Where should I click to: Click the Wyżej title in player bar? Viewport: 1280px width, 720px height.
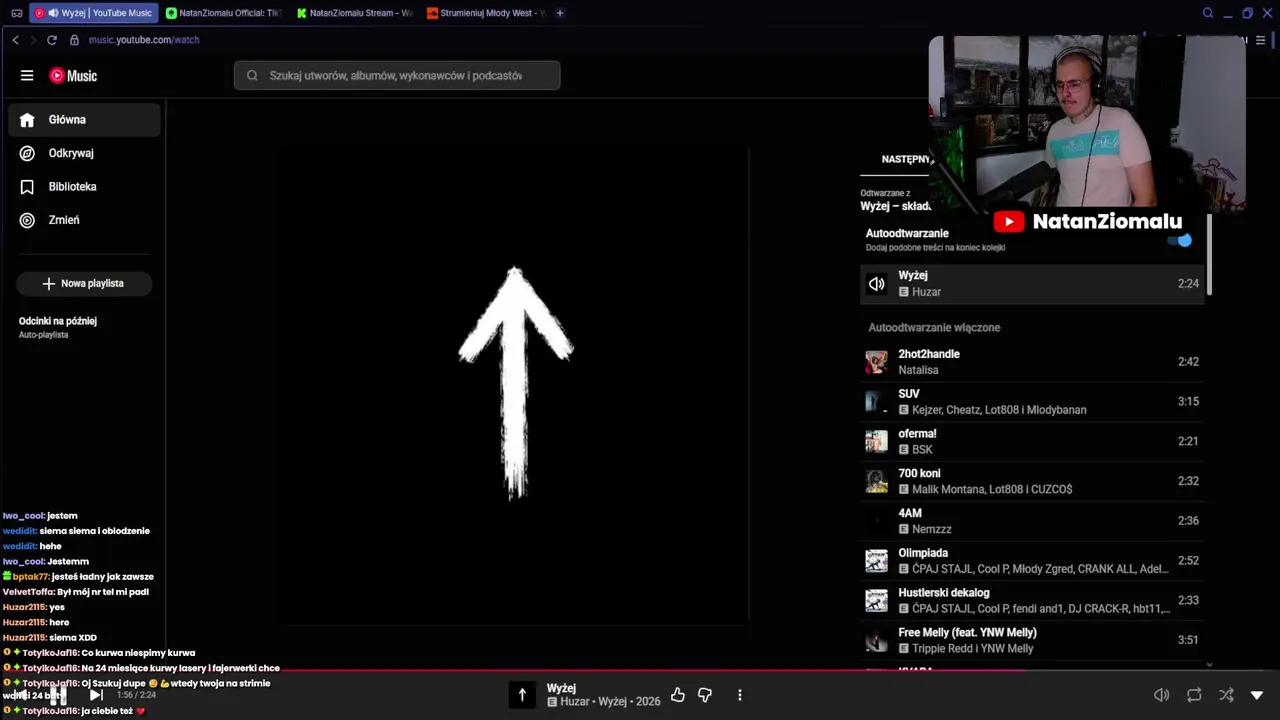tap(561, 688)
